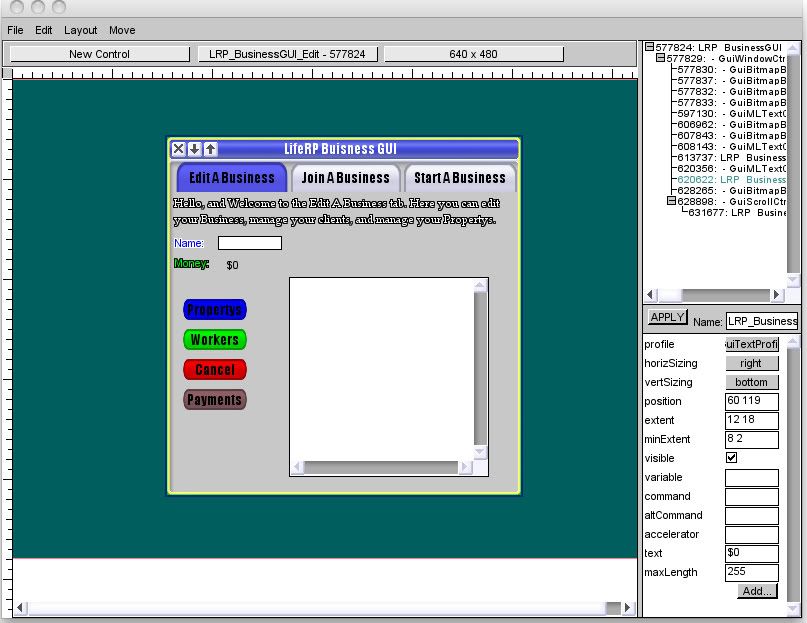This screenshot has height=623, width=807.
Task: Open the vertSizing dropdown showing bottom
Action: coord(751,382)
